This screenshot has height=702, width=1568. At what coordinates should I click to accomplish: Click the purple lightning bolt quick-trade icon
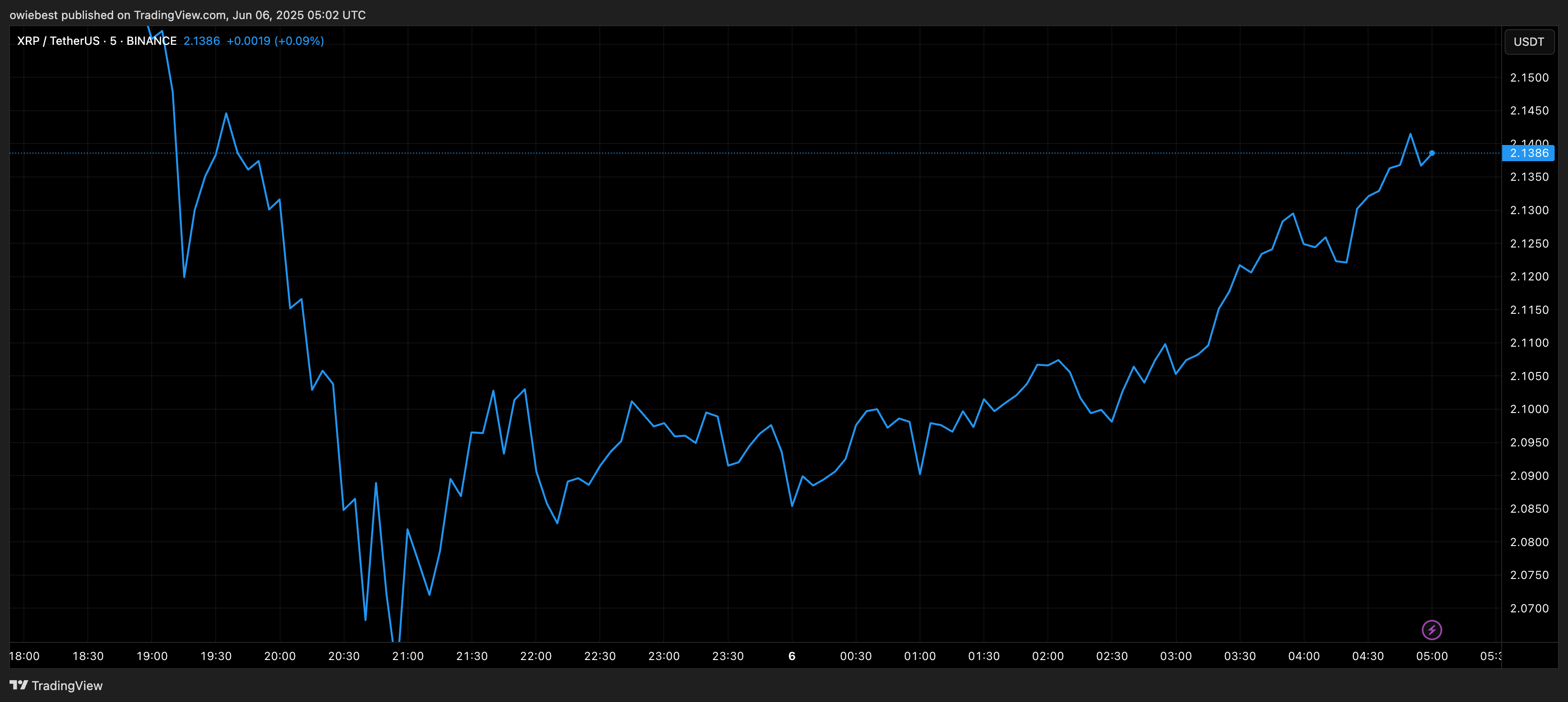tap(1432, 630)
